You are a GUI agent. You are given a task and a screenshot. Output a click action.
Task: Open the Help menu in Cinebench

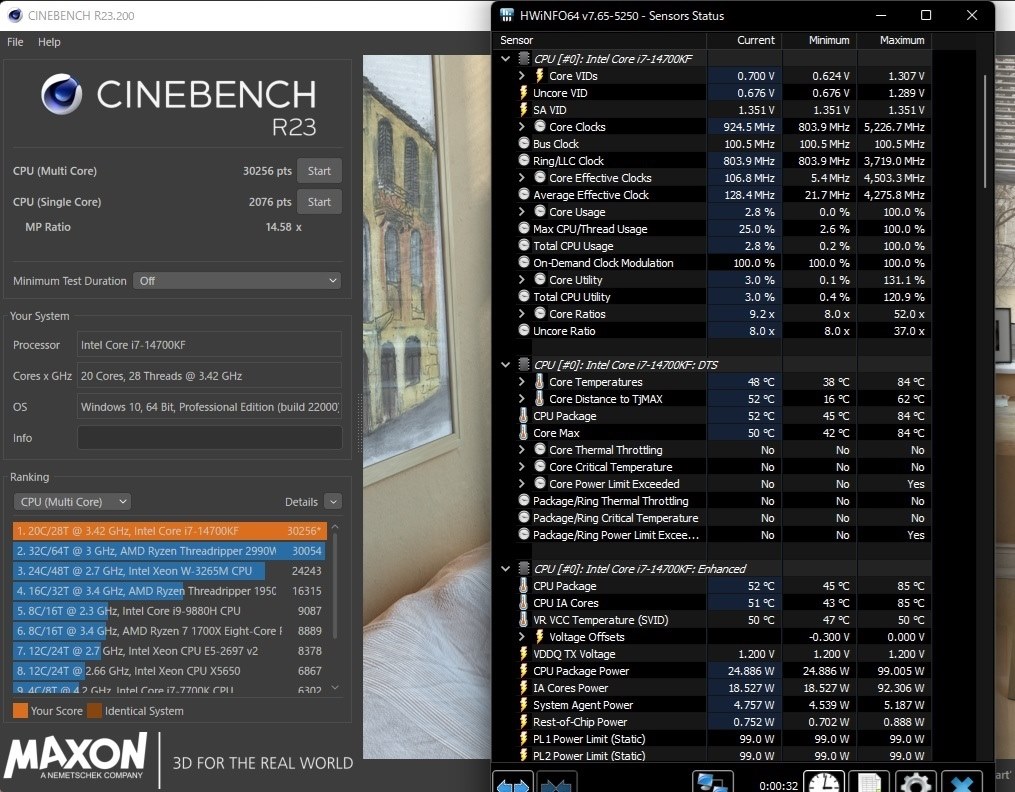[x=49, y=41]
